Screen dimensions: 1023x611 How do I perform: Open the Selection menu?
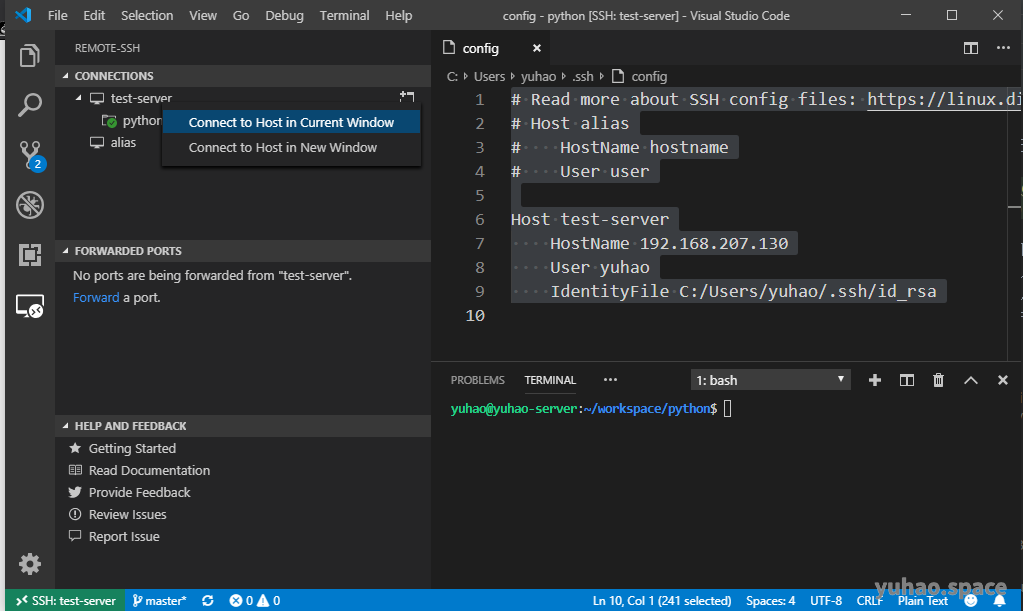(x=147, y=15)
